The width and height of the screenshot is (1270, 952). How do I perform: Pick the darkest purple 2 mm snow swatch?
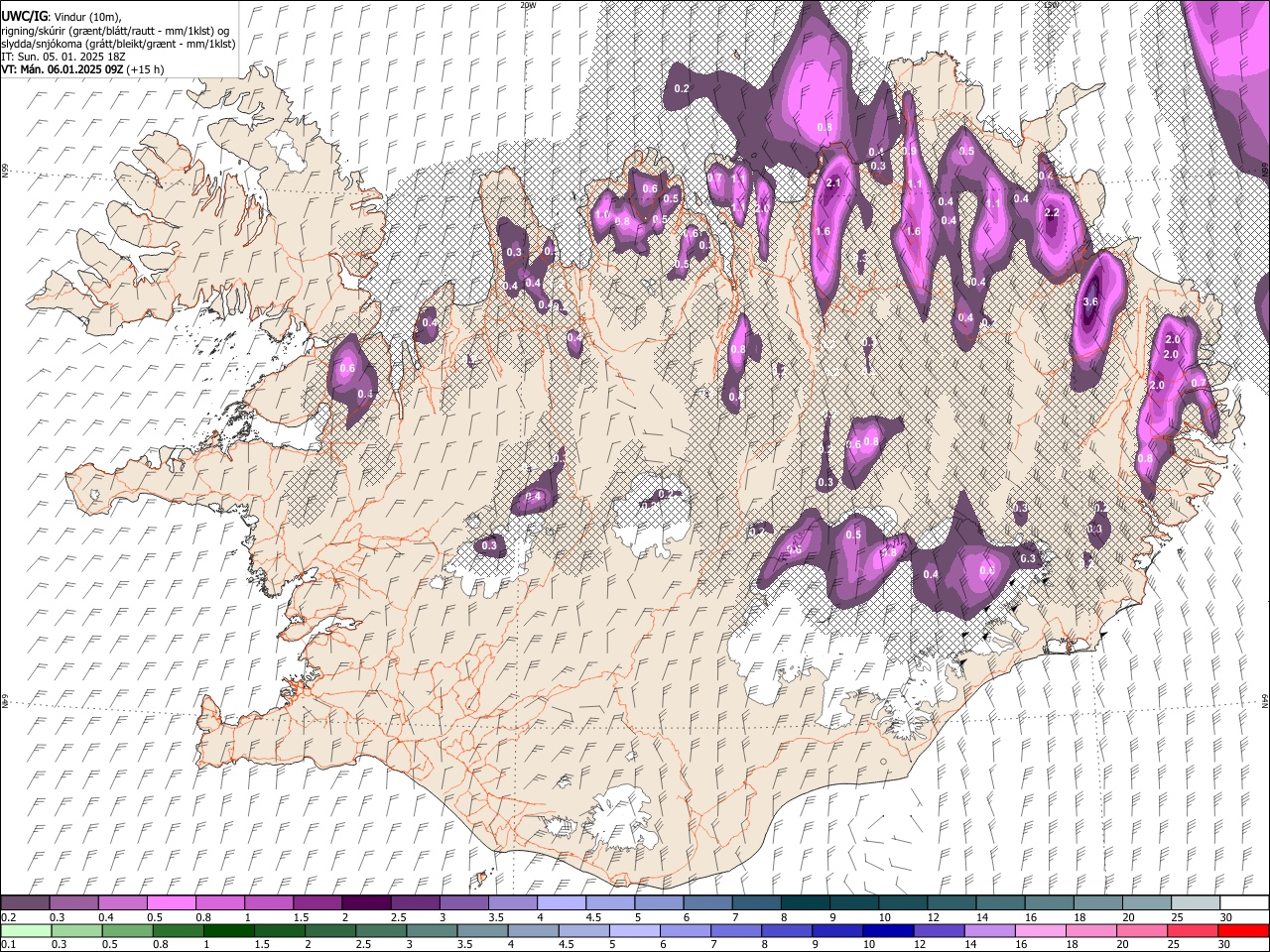[x=365, y=902]
